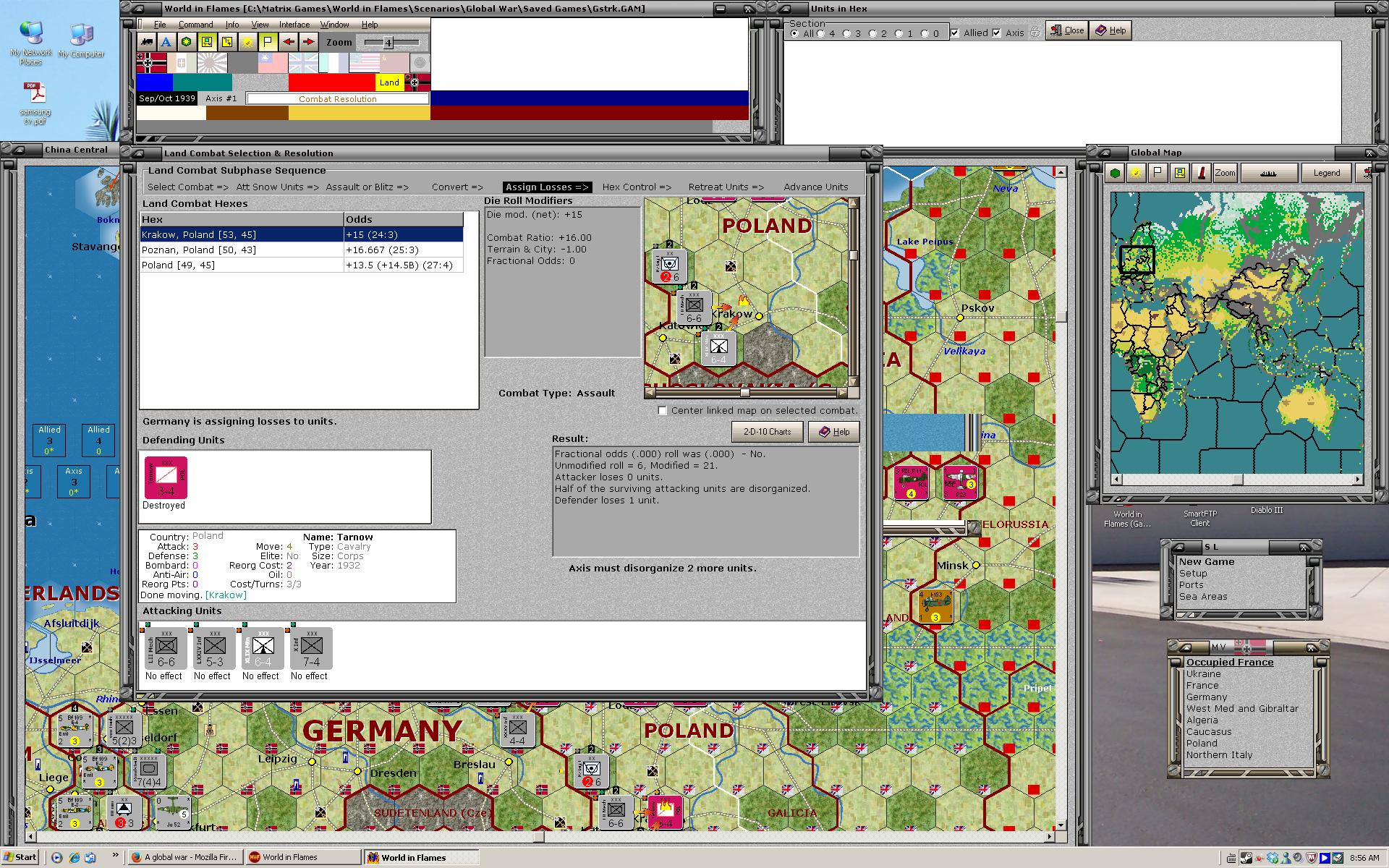
Task: Open the Command menu
Action: (195, 25)
